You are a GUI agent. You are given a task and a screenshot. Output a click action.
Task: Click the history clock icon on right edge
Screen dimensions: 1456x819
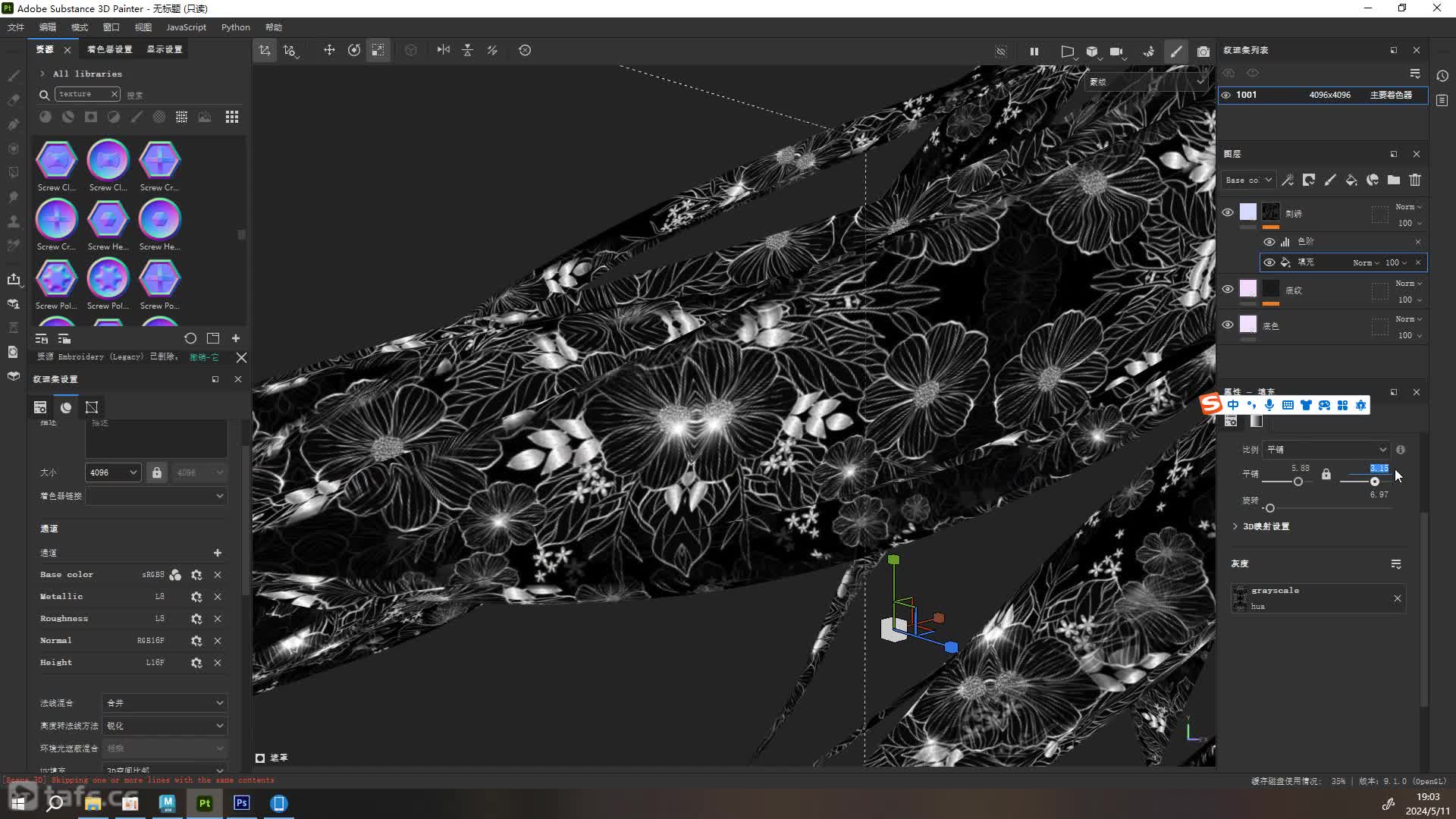pos(1442,76)
